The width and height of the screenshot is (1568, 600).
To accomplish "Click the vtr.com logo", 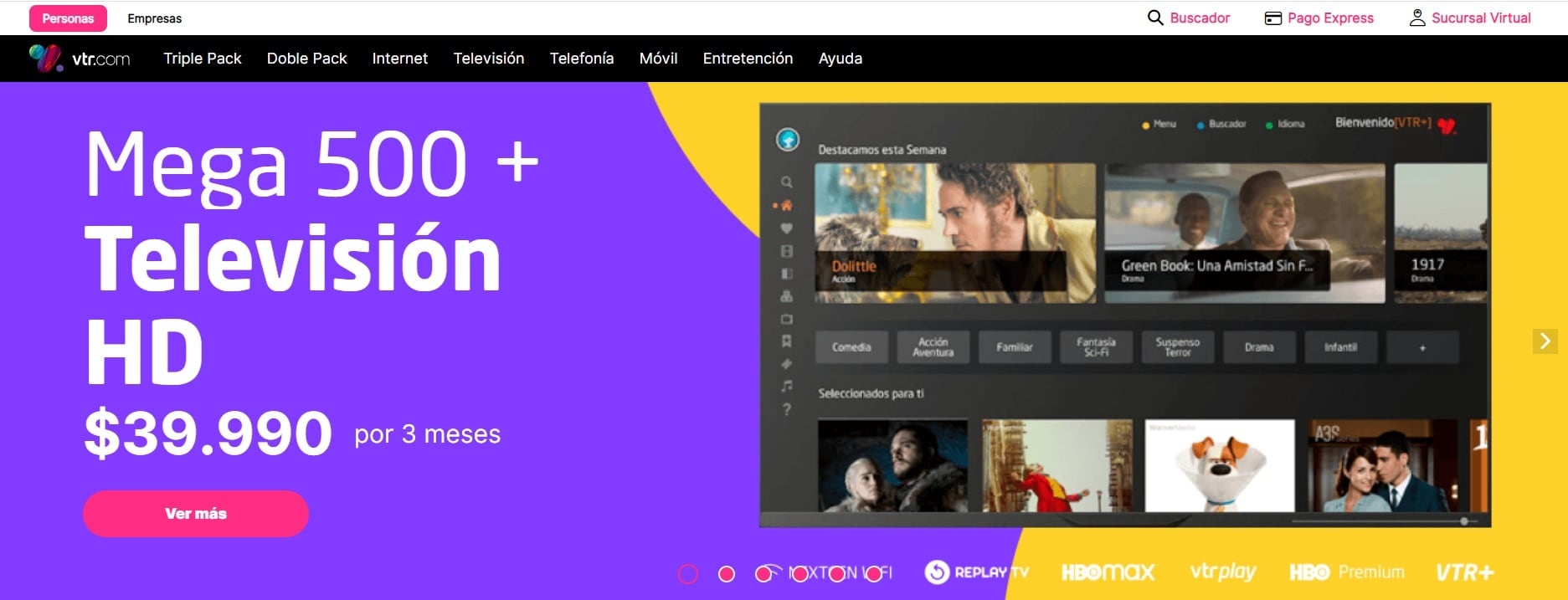I will [80, 59].
